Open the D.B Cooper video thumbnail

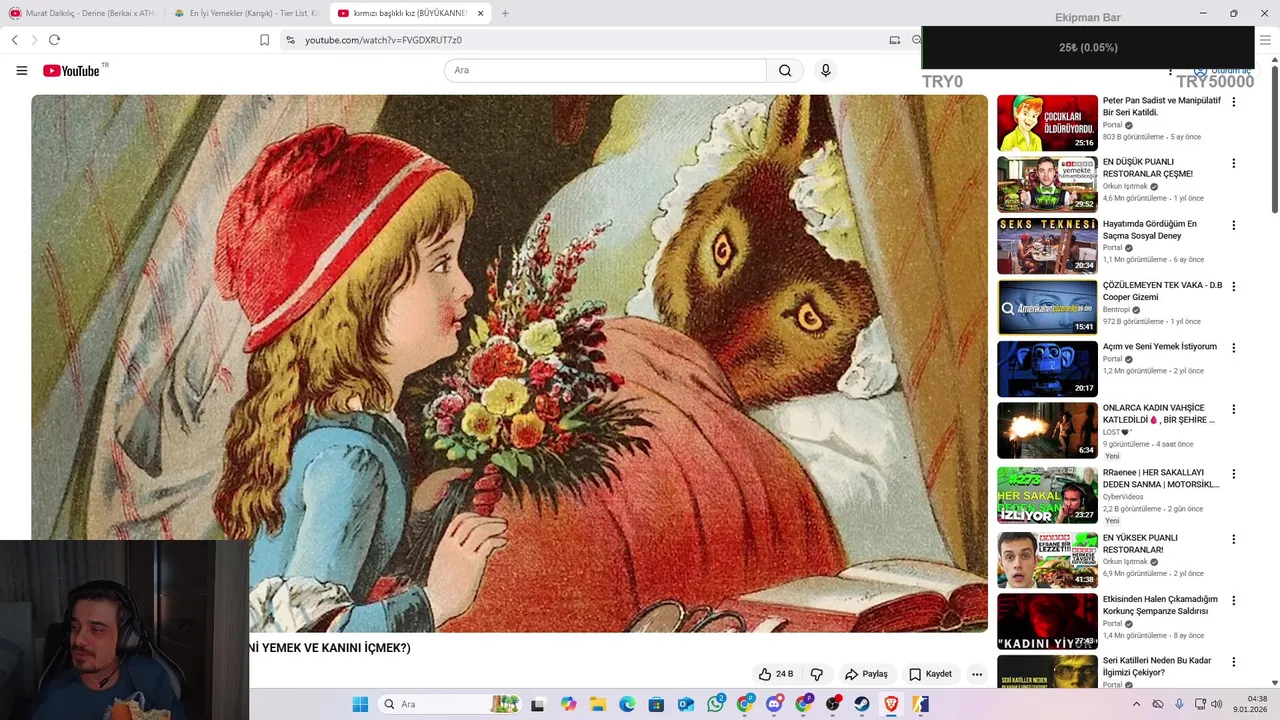(x=1047, y=307)
